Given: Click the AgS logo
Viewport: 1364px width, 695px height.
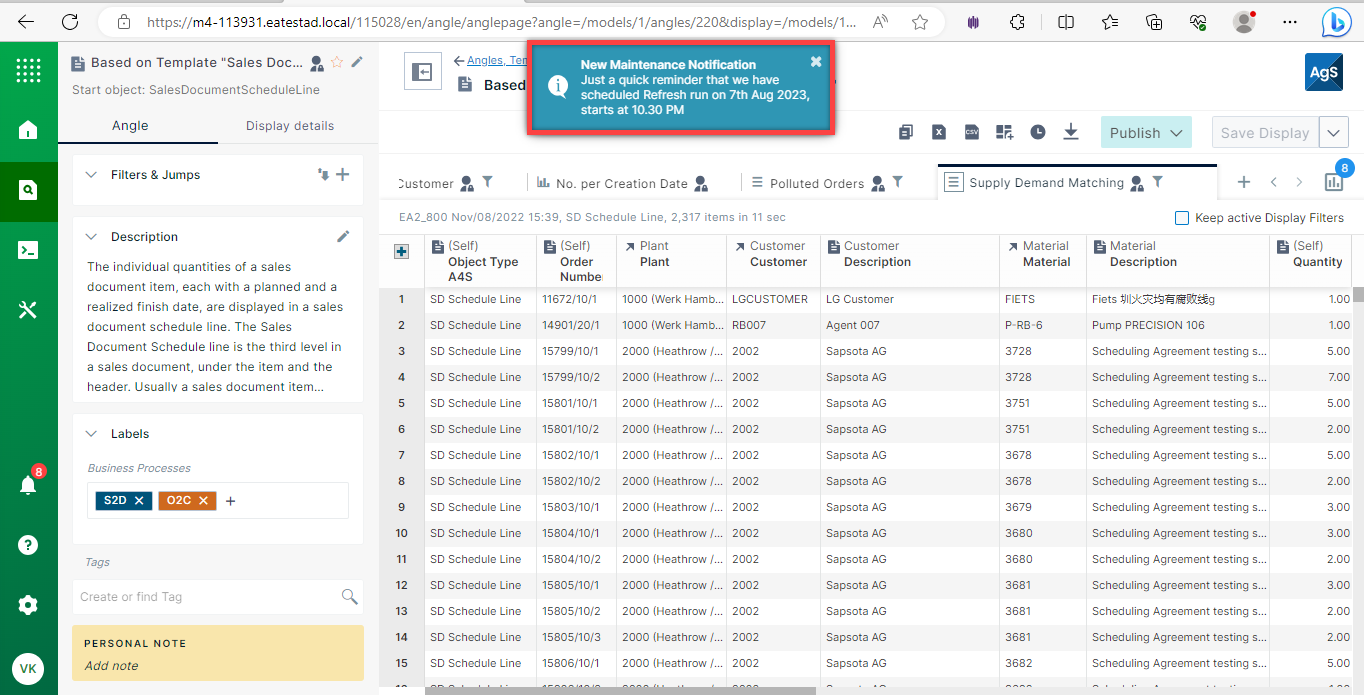Looking at the screenshot, I should (1324, 72).
